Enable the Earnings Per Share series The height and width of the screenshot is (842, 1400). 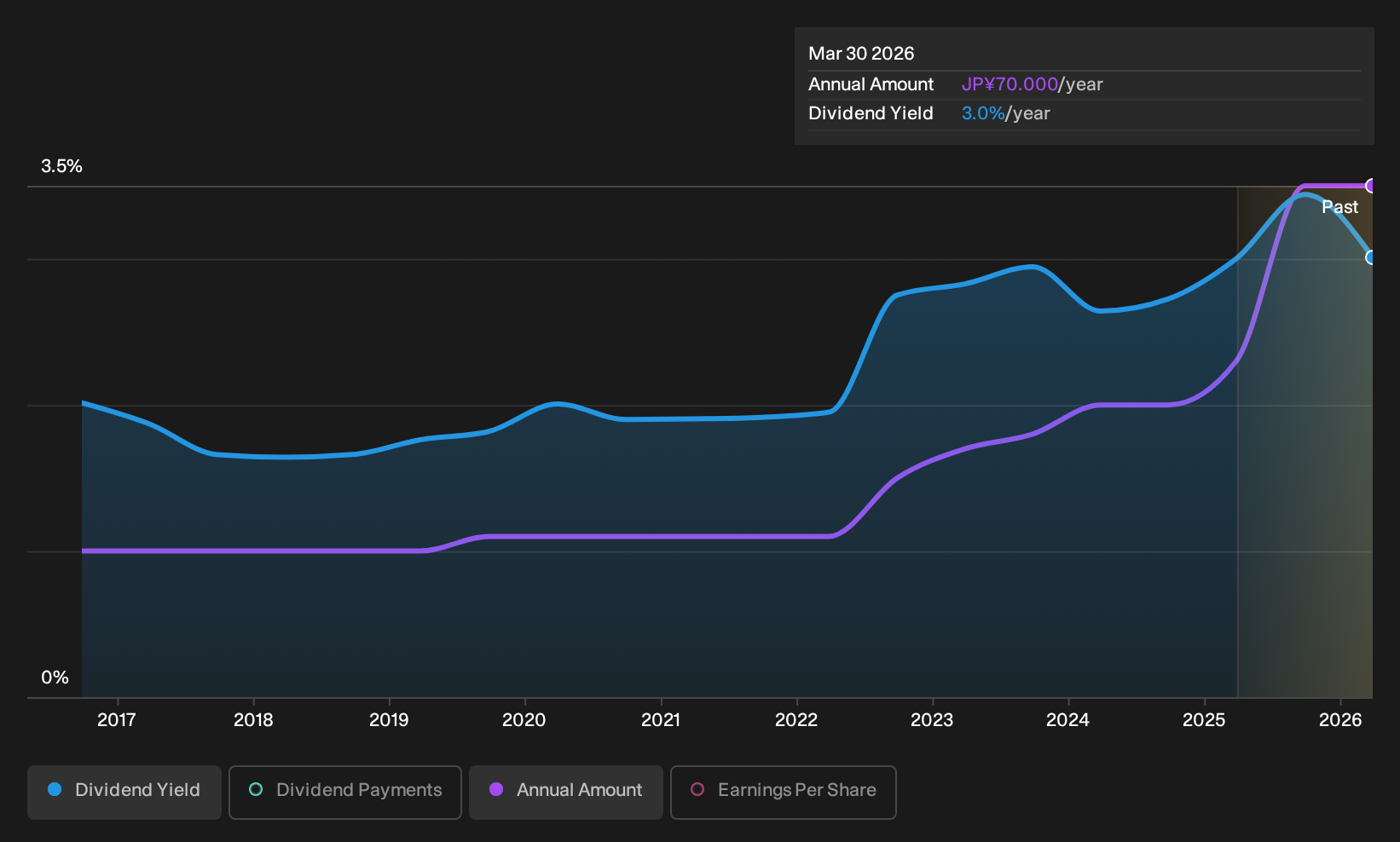click(x=784, y=792)
